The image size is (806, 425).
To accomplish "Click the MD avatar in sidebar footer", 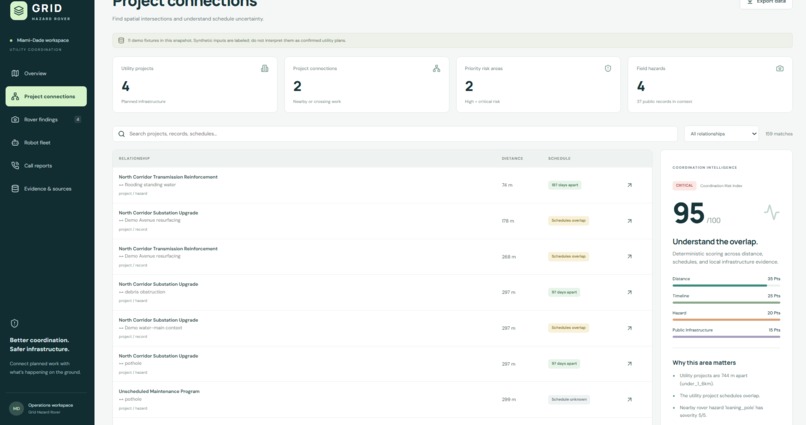I will (x=16, y=409).
